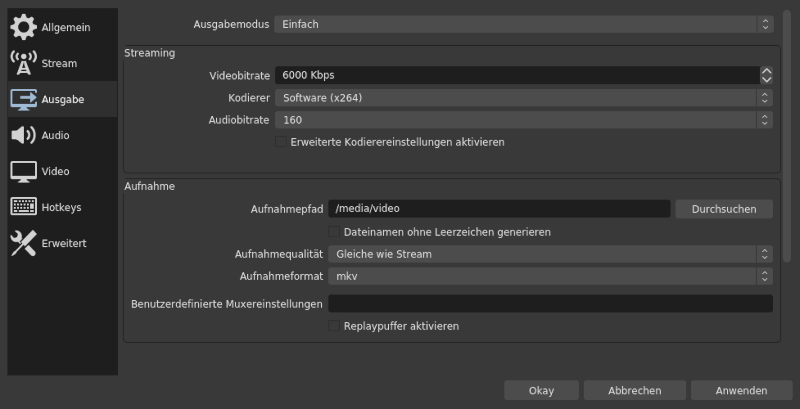Open the Hotkeys keyboard icon section

coord(23,207)
